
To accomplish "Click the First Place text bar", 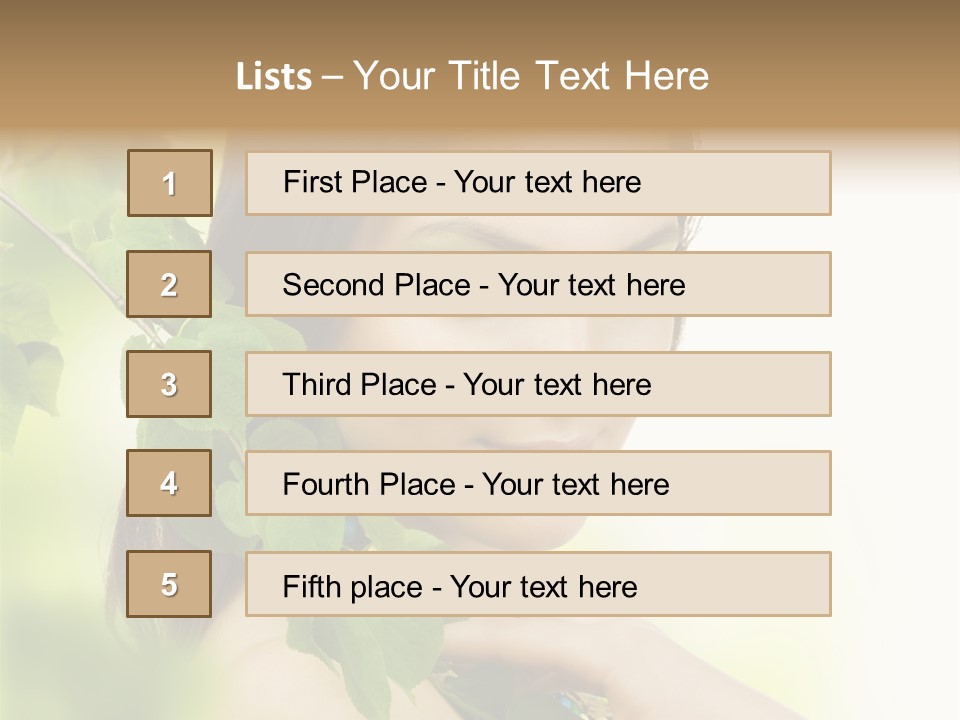I will tap(538, 183).
